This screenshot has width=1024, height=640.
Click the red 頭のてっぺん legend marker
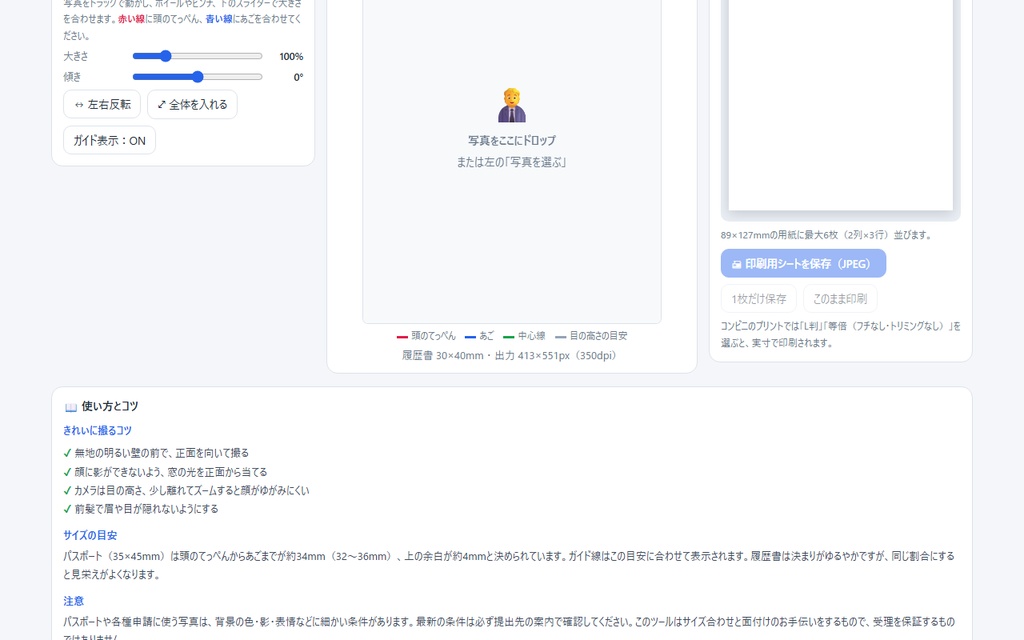point(402,336)
